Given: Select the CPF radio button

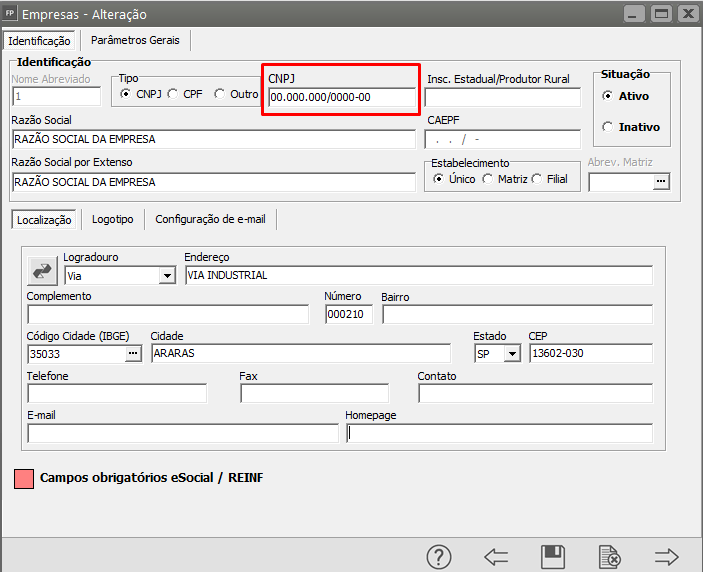Looking at the screenshot, I should tap(173, 94).
